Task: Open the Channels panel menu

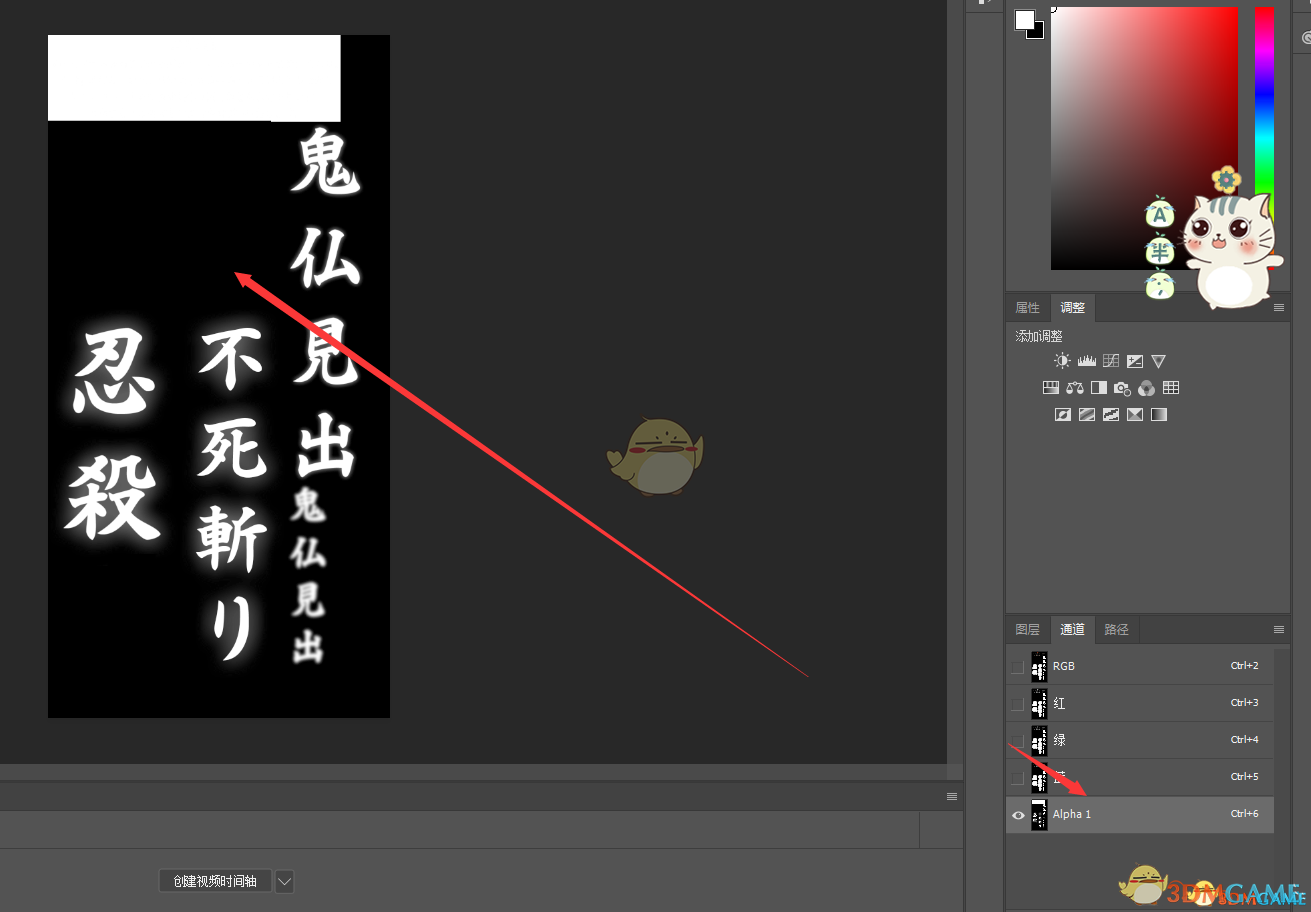Action: (1279, 630)
